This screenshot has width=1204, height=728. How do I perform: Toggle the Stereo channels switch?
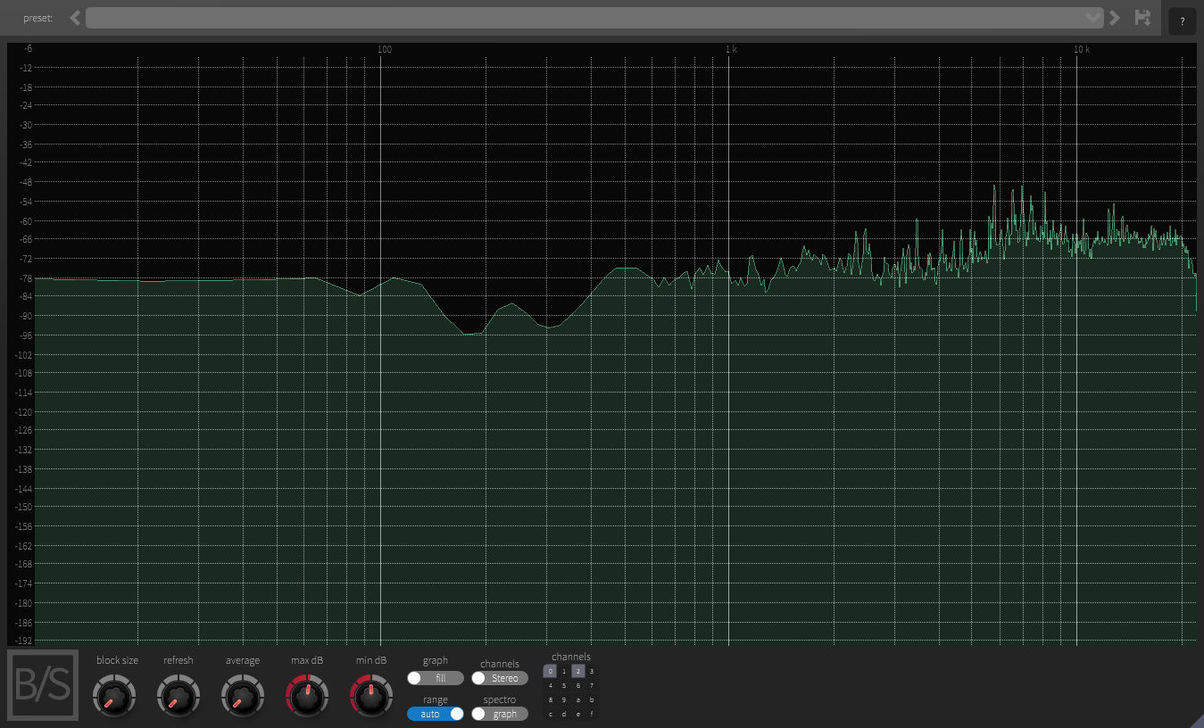pyautogui.click(x=499, y=678)
